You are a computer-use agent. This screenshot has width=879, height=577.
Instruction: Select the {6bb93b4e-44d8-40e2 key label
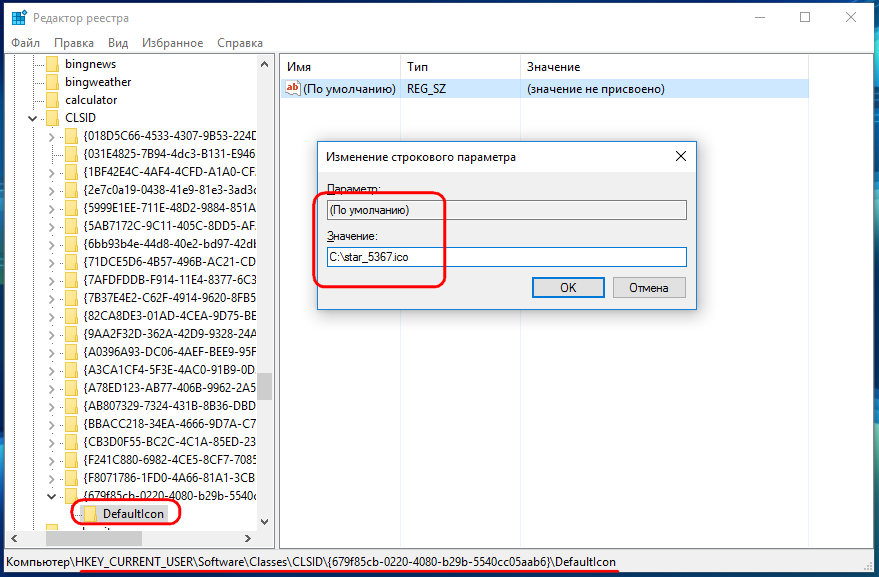pos(169,243)
